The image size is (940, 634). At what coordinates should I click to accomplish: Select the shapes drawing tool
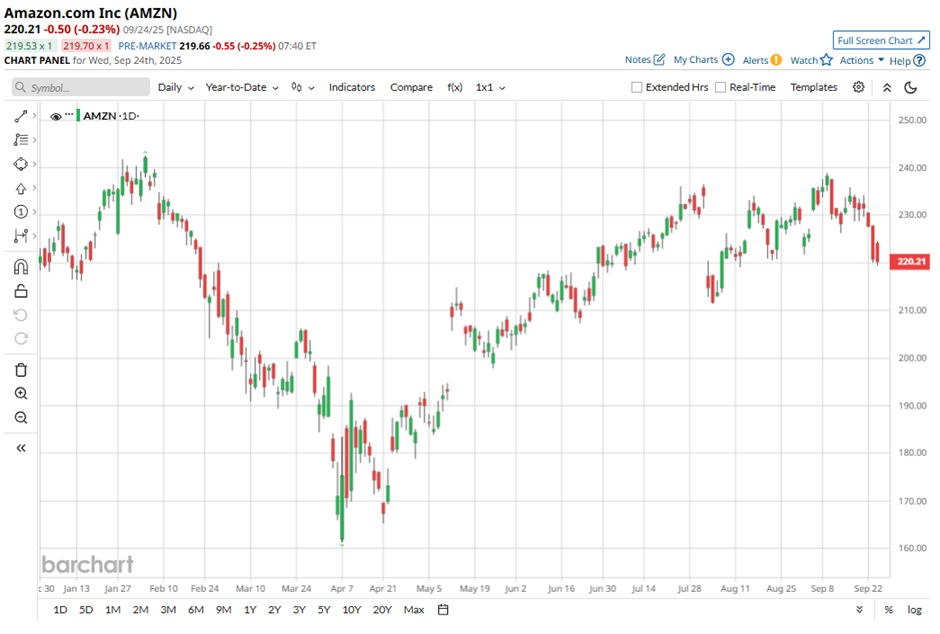click(21, 164)
